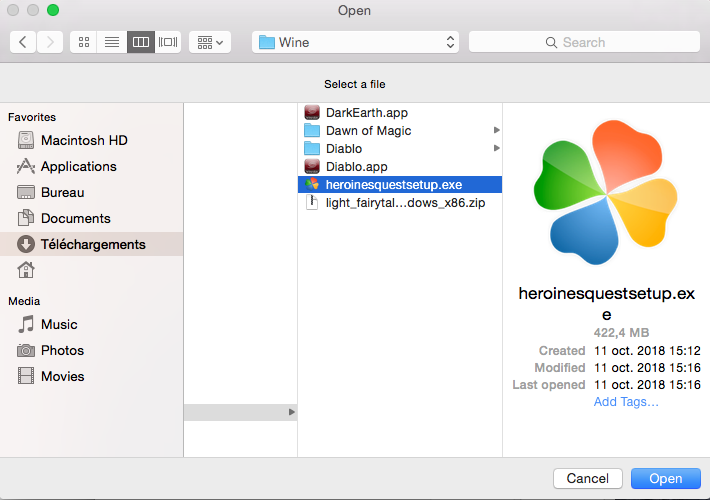Image resolution: width=710 pixels, height=500 pixels.
Task: Open Movies under Media
Action: coord(91,376)
